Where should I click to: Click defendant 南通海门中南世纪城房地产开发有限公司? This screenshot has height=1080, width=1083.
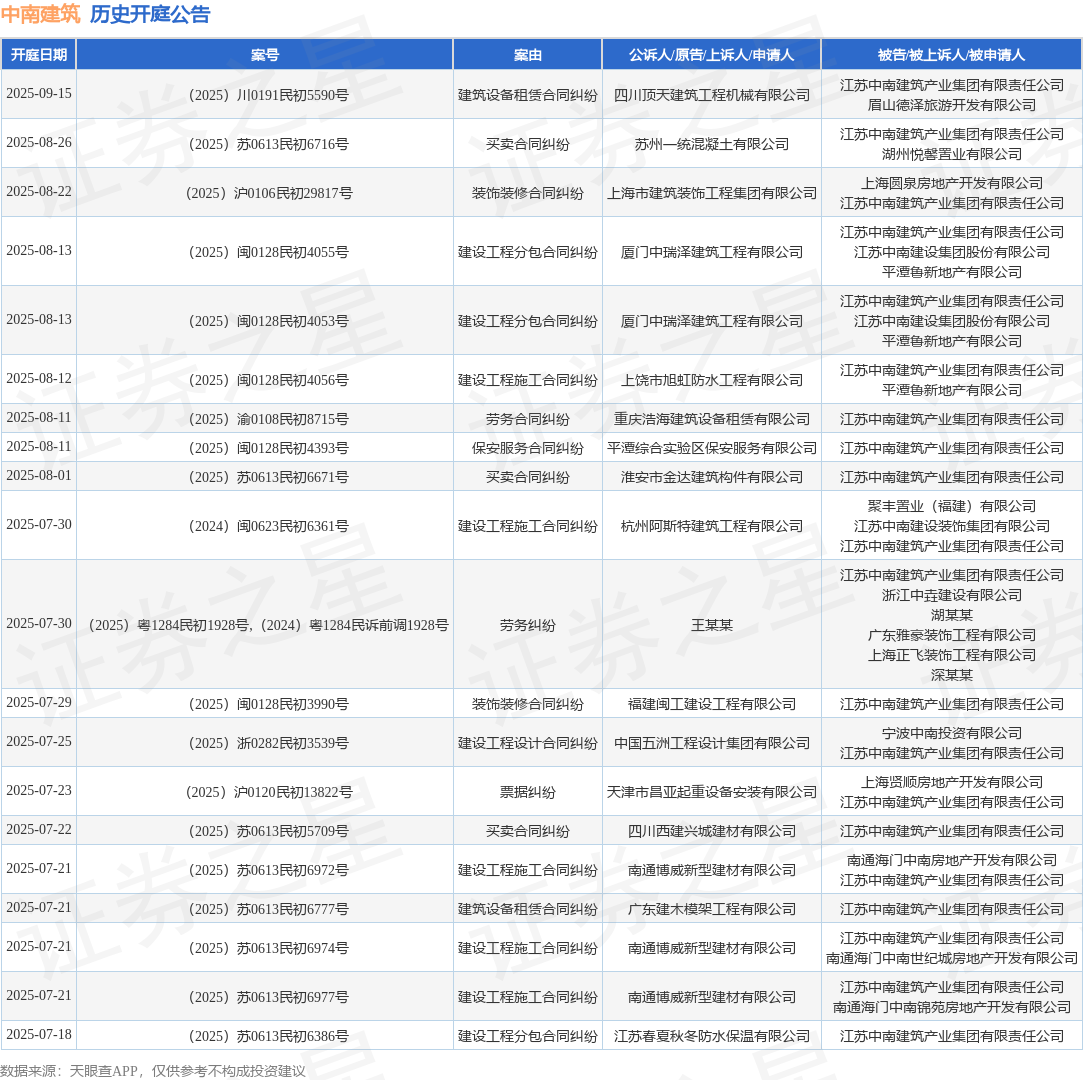[951, 958]
